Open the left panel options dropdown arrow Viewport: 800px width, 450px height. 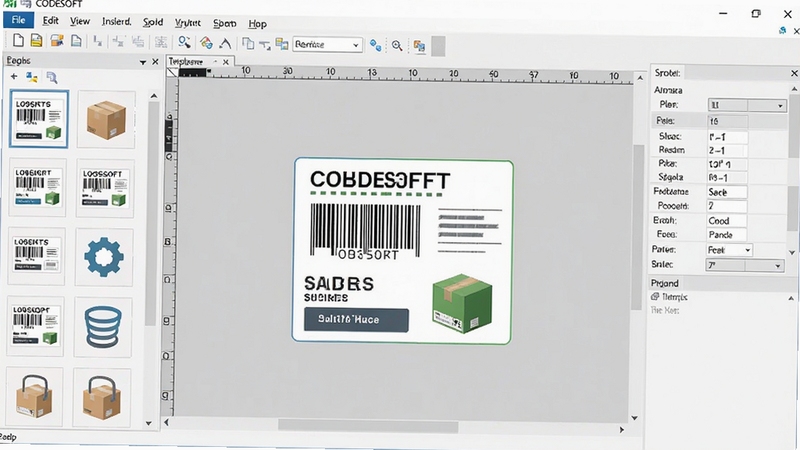143,62
